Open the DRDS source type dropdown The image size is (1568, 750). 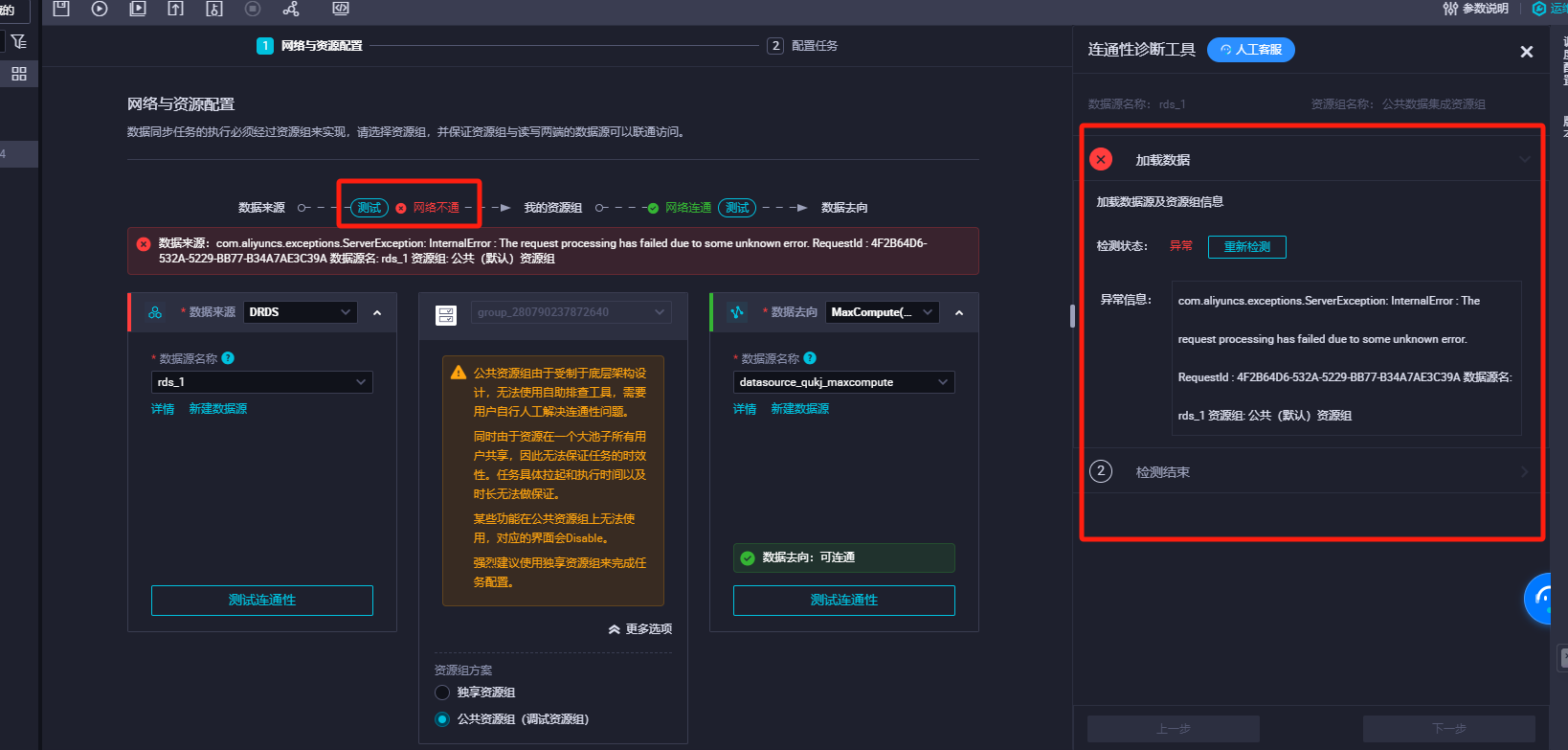click(x=301, y=312)
